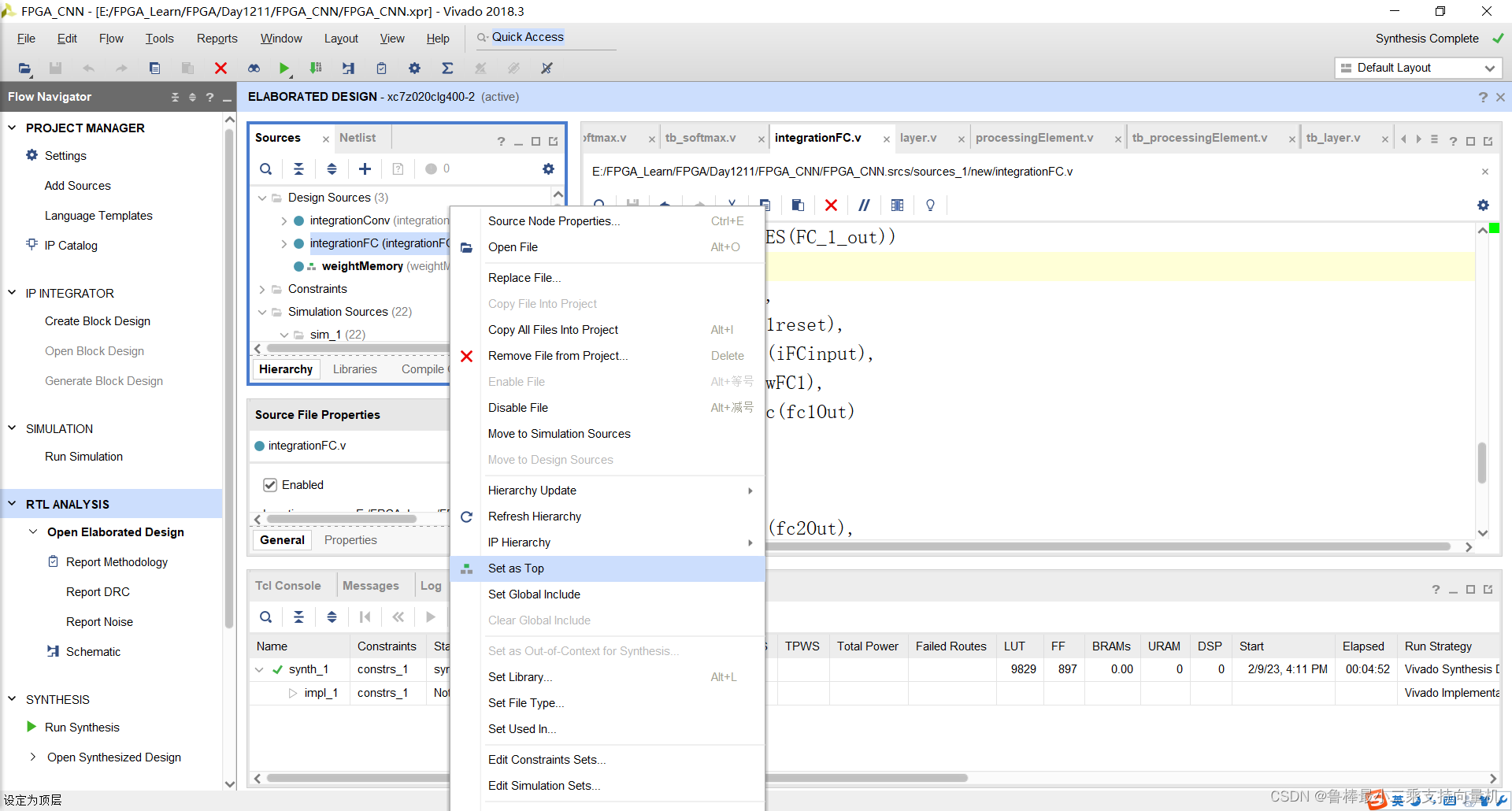1512x811 pixels.
Task: Expand integrationConv source node
Action: click(283, 221)
